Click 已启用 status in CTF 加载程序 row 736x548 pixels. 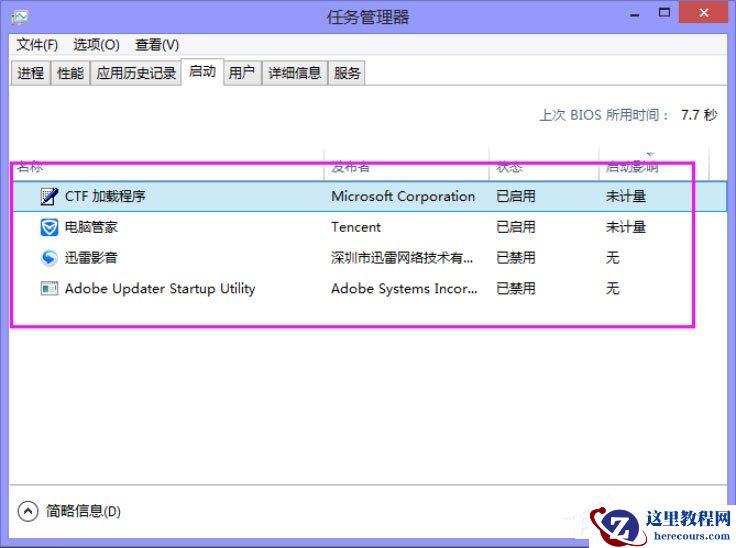516,196
